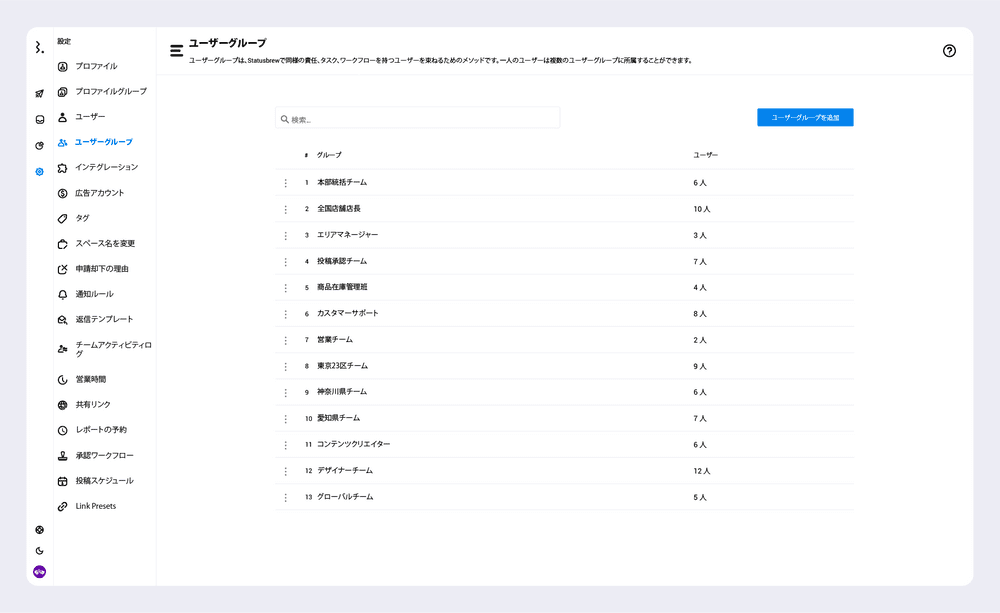Open the inbox icon in left rail
This screenshot has width=1000, height=613.
pos(39,119)
